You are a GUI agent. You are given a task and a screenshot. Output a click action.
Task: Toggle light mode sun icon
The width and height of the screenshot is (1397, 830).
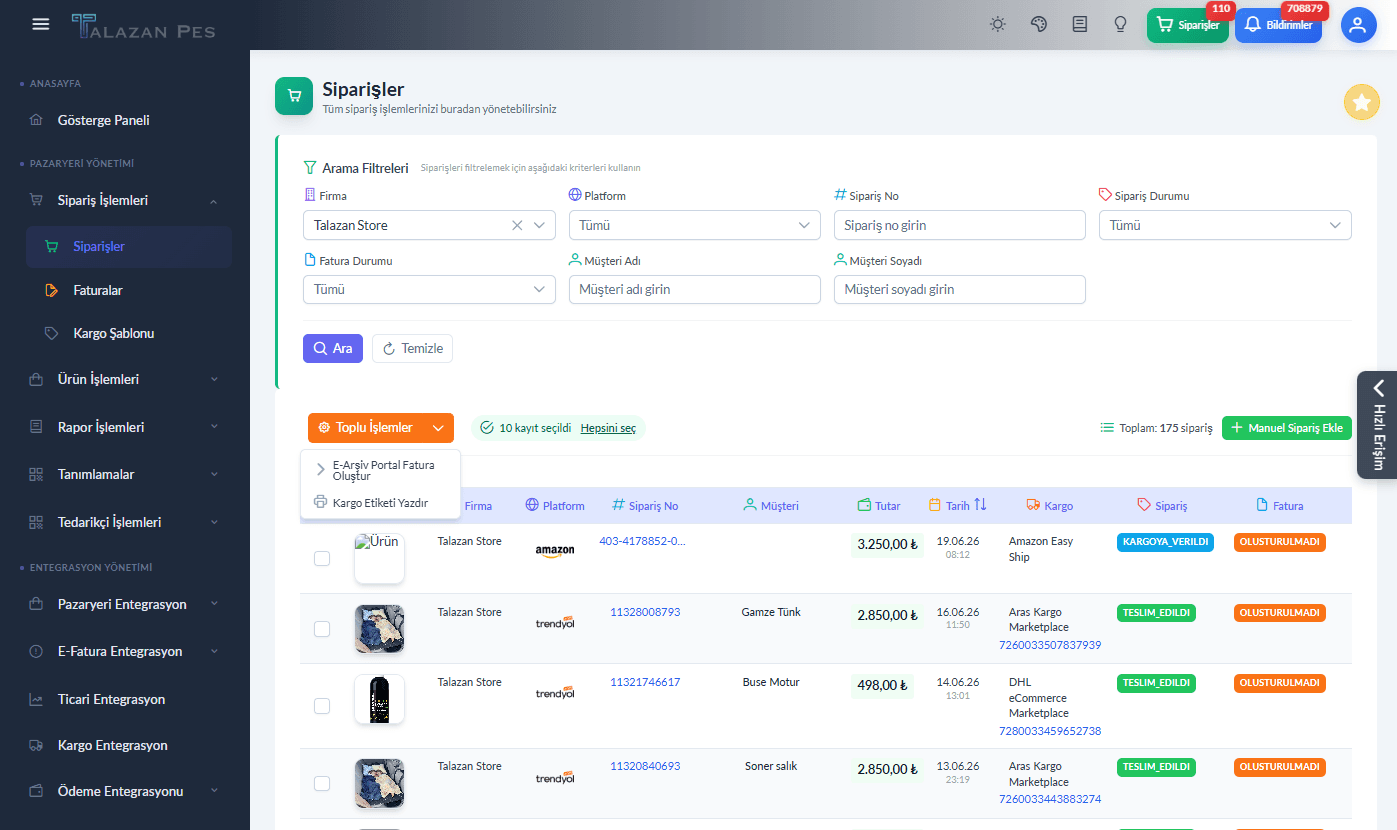998,24
